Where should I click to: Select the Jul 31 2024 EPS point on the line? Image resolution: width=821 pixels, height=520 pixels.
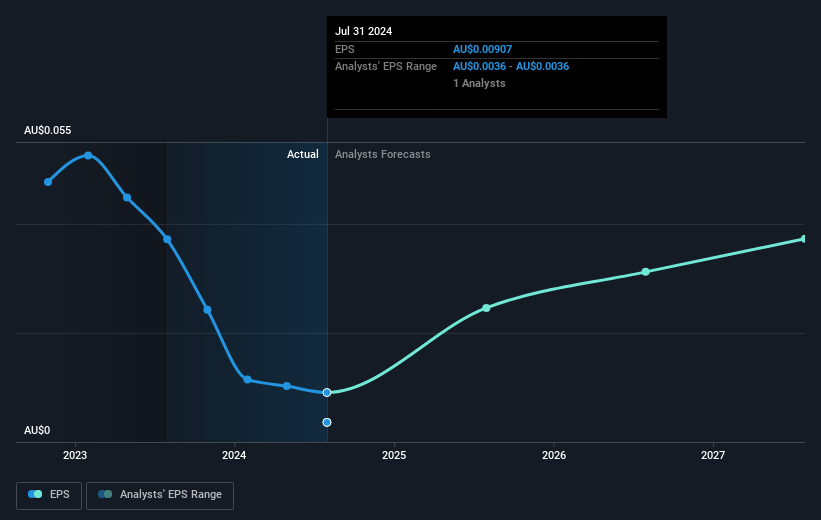click(x=327, y=392)
